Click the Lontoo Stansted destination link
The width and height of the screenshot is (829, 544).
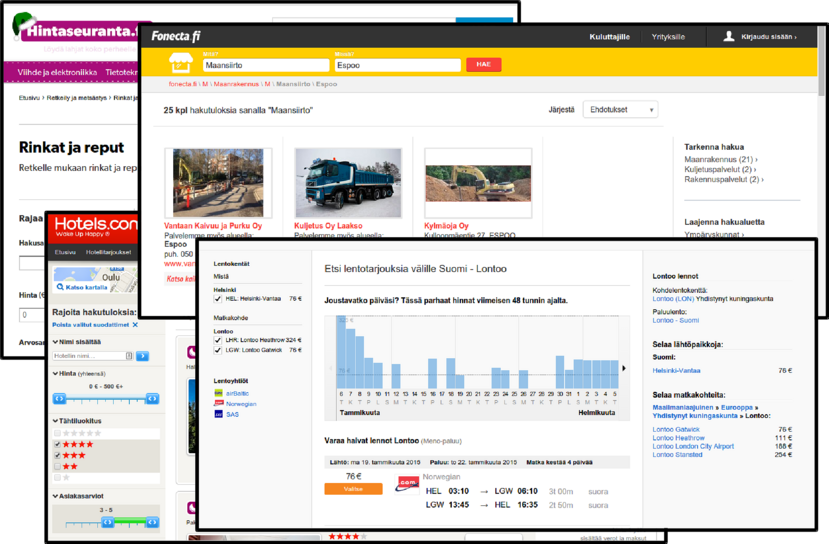point(677,455)
